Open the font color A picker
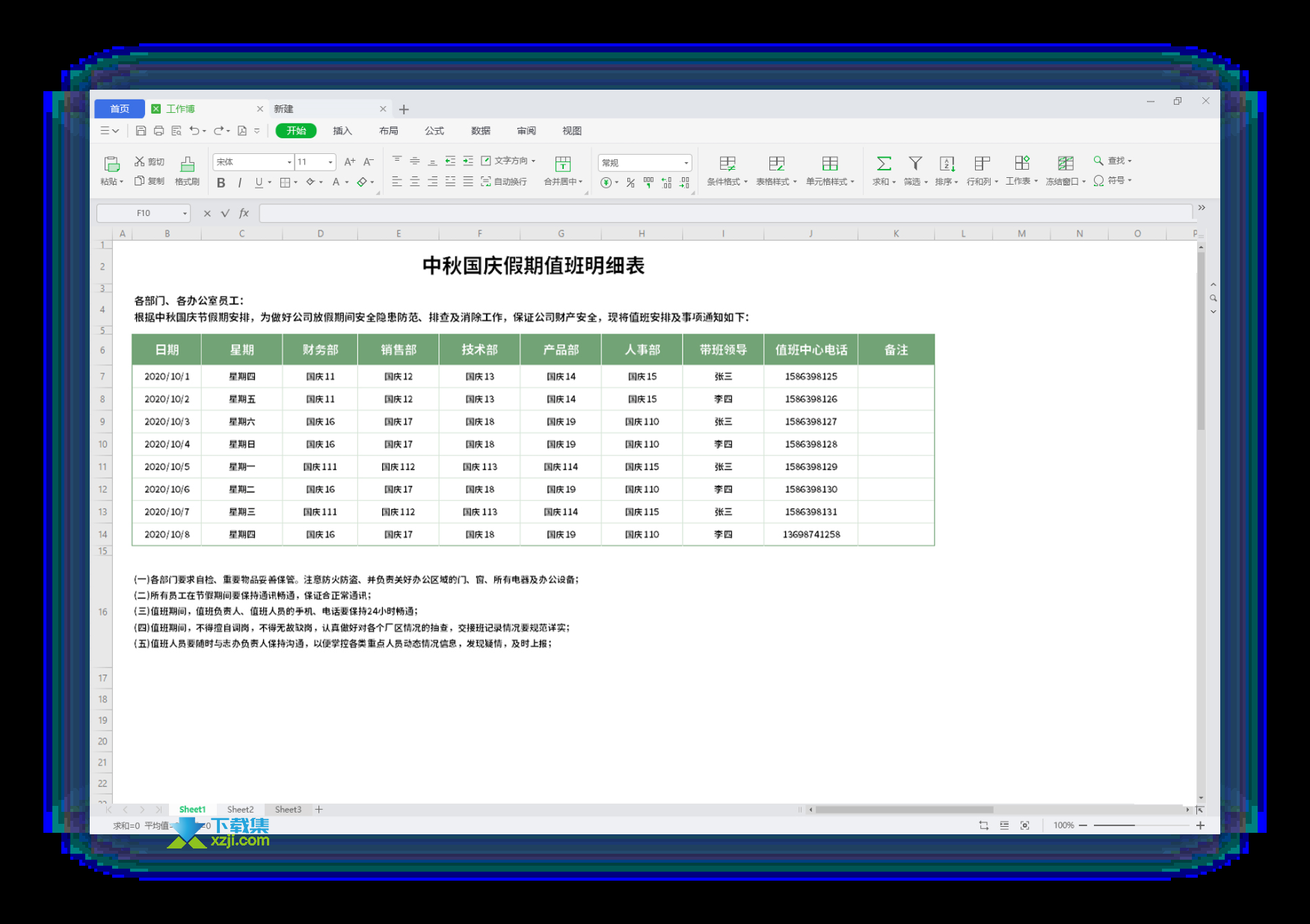Screen dimensions: 1310x924 point(336,182)
